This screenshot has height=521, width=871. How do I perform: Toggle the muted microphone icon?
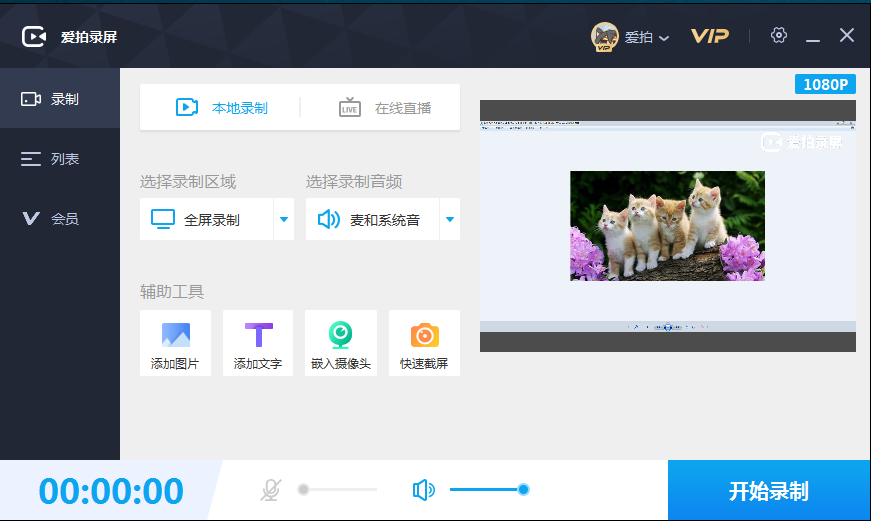[270, 490]
